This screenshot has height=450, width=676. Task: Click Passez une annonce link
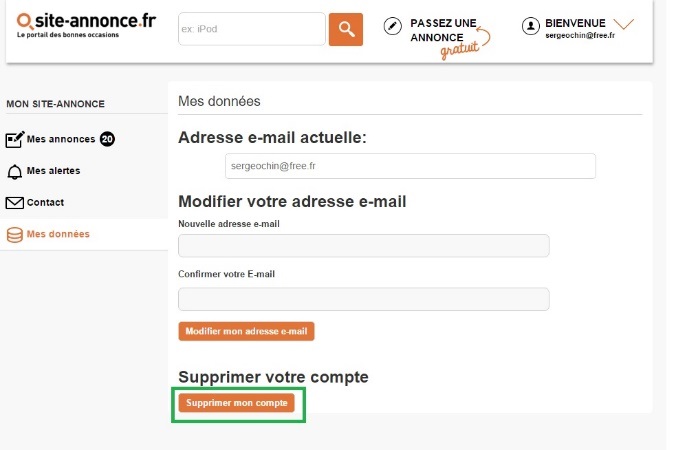pos(443,30)
